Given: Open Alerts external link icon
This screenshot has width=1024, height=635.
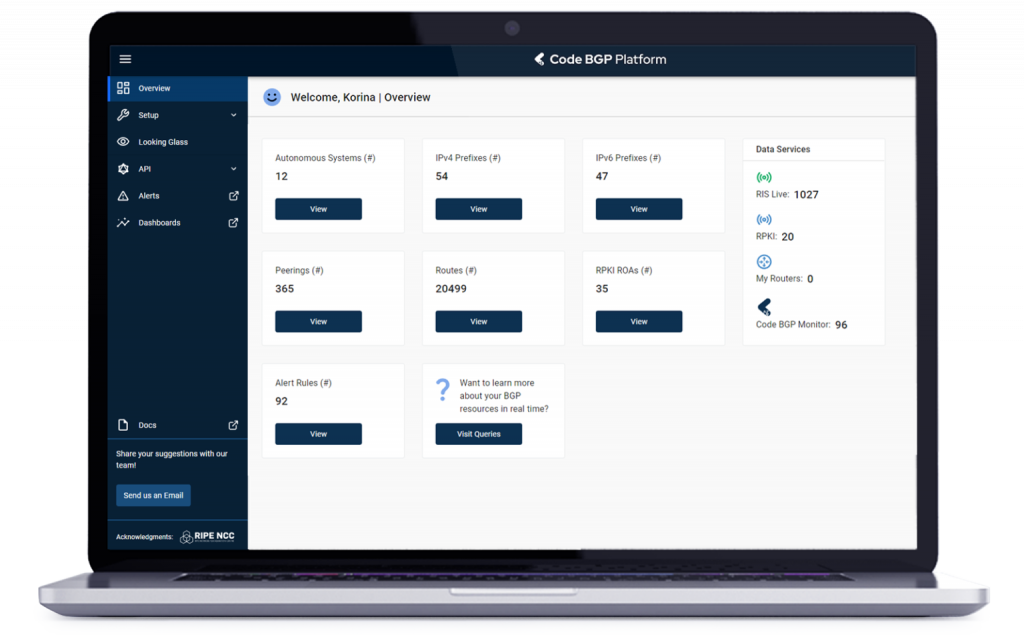Looking at the screenshot, I should coord(233,196).
